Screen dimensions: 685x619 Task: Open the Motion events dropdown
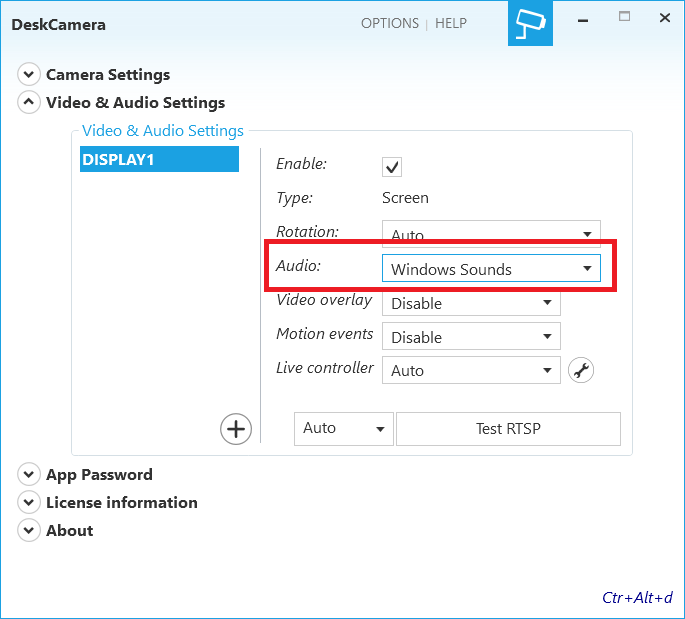[x=470, y=337]
